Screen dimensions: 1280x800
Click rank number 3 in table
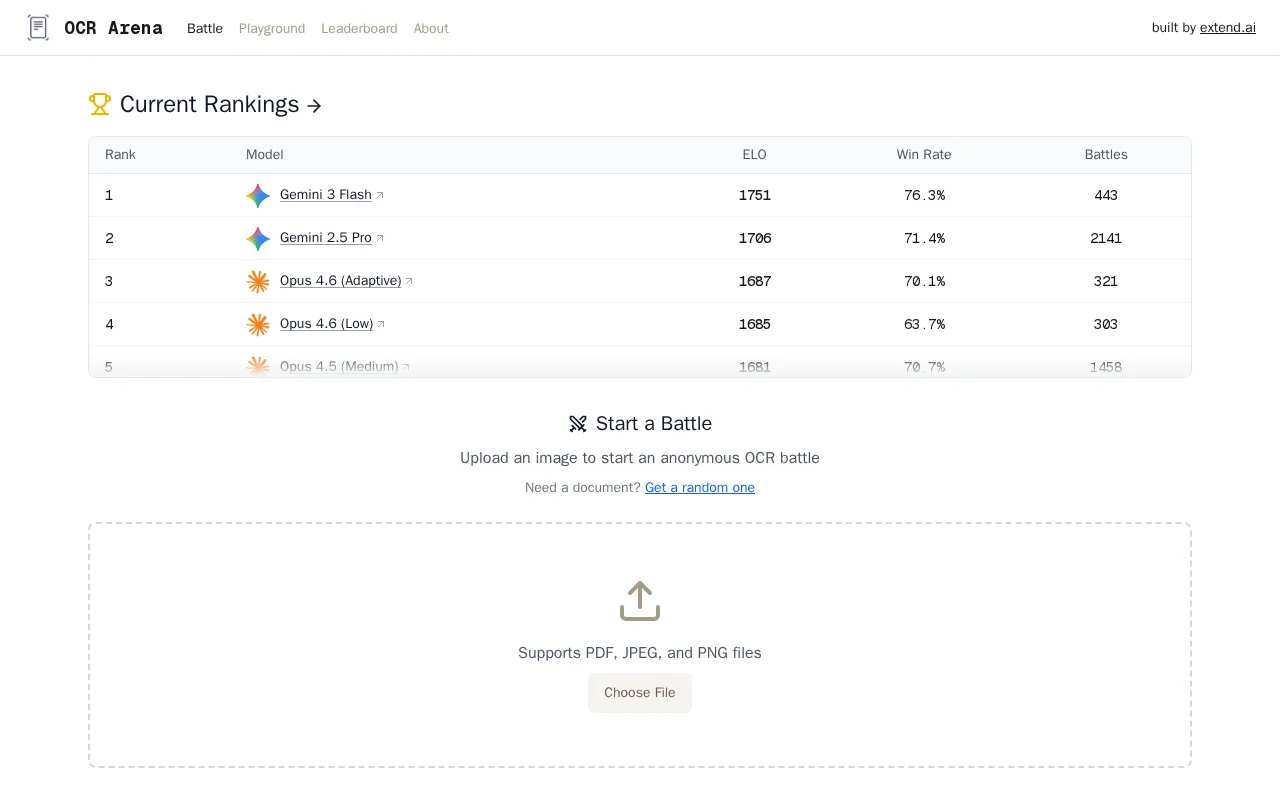click(x=109, y=281)
